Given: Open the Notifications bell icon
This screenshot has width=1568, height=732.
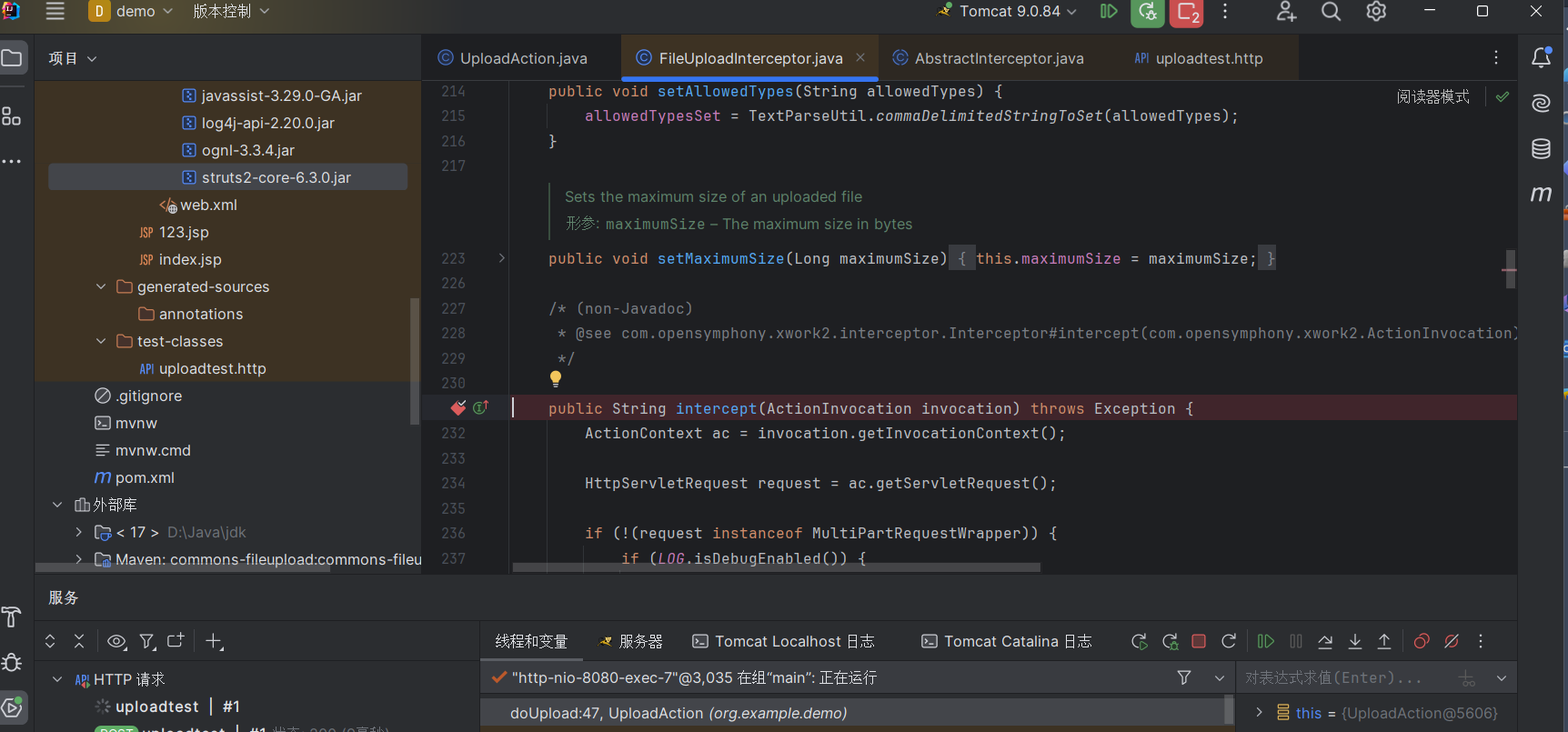Looking at the screenshot, I should pos(1542,57).
